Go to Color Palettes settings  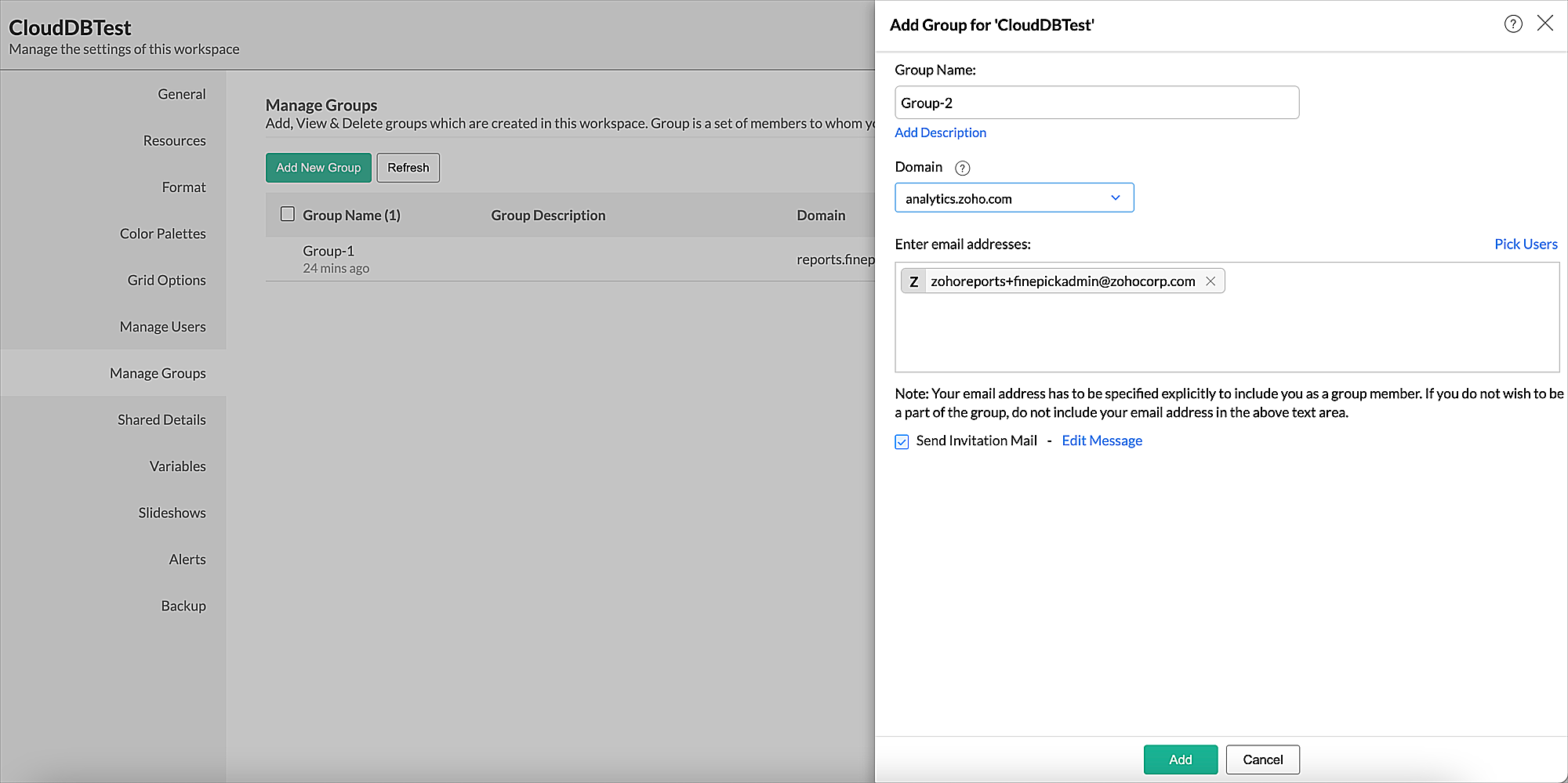pos(162,234)
